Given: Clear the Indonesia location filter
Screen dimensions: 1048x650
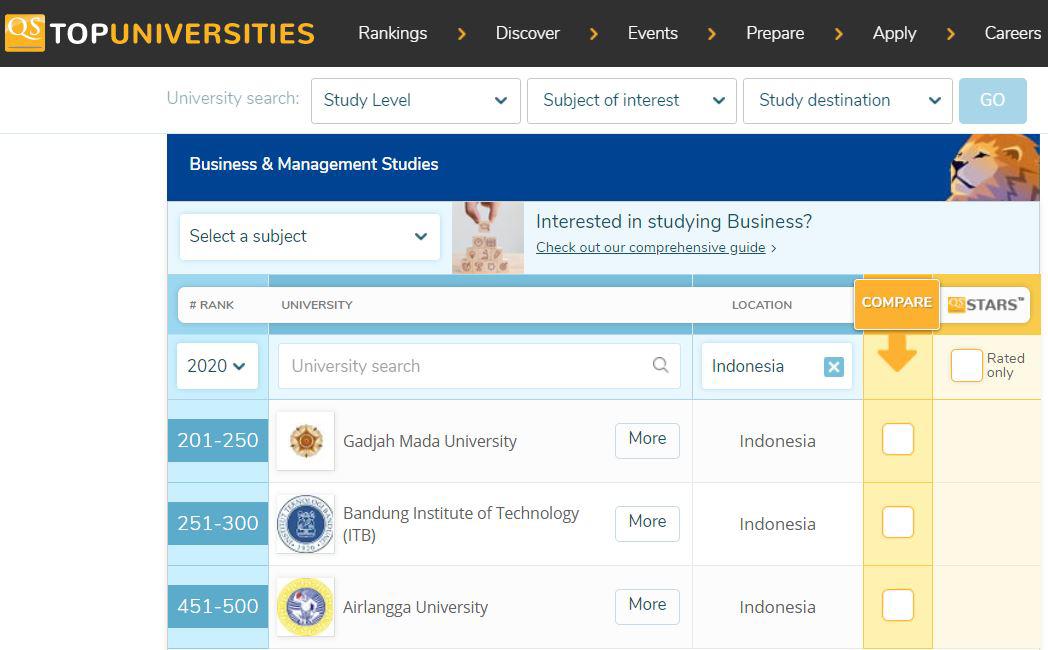Looking at the screenshot, I should [833, 367].
